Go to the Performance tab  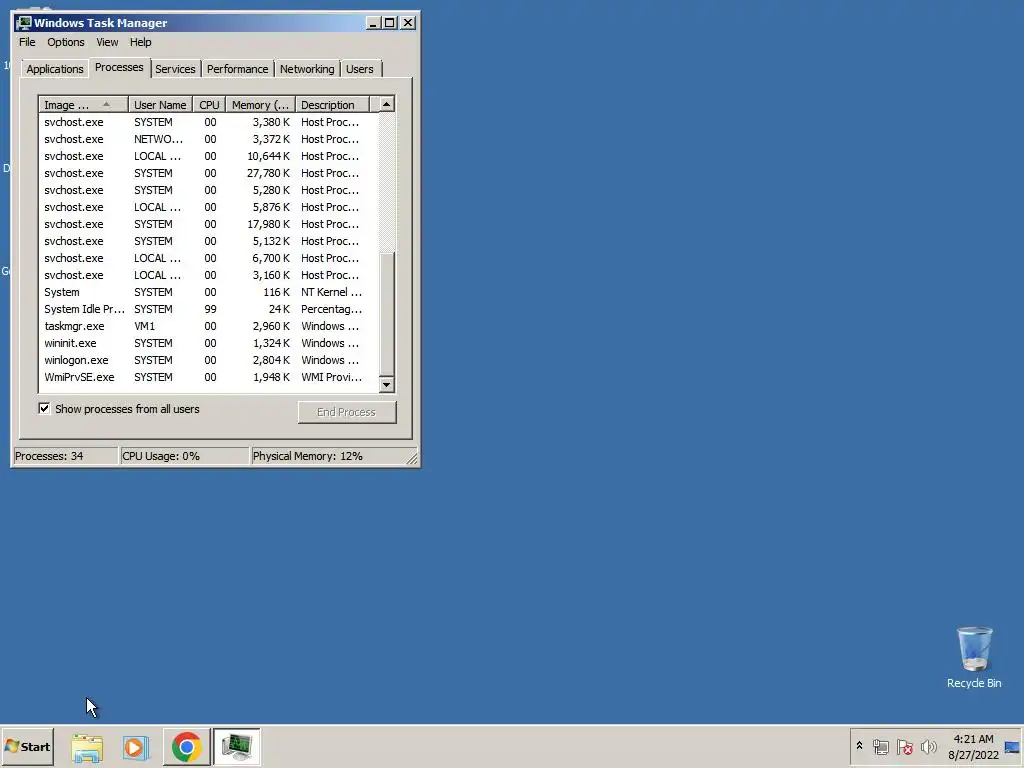(x=237, y=69)
